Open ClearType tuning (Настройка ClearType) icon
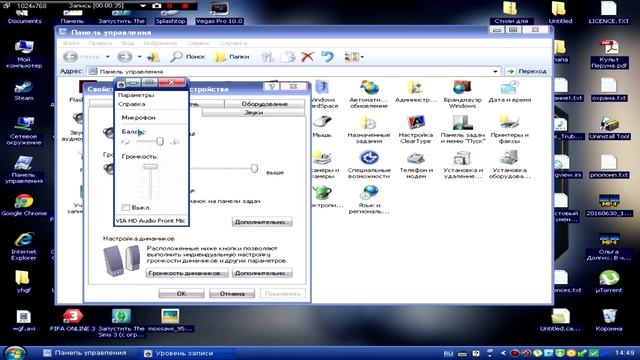The width and height of the screenshot is (640, 360). click(x=416, y=129)
